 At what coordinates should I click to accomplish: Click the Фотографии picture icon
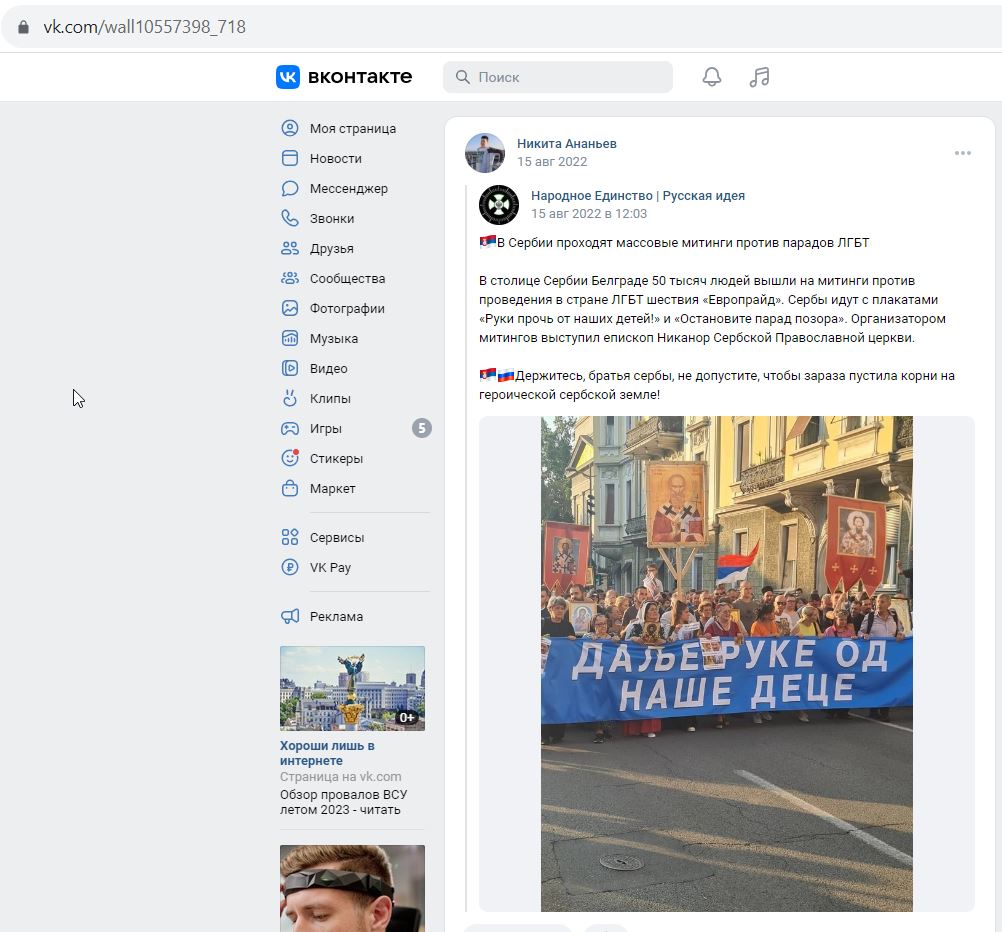point(290,308)
